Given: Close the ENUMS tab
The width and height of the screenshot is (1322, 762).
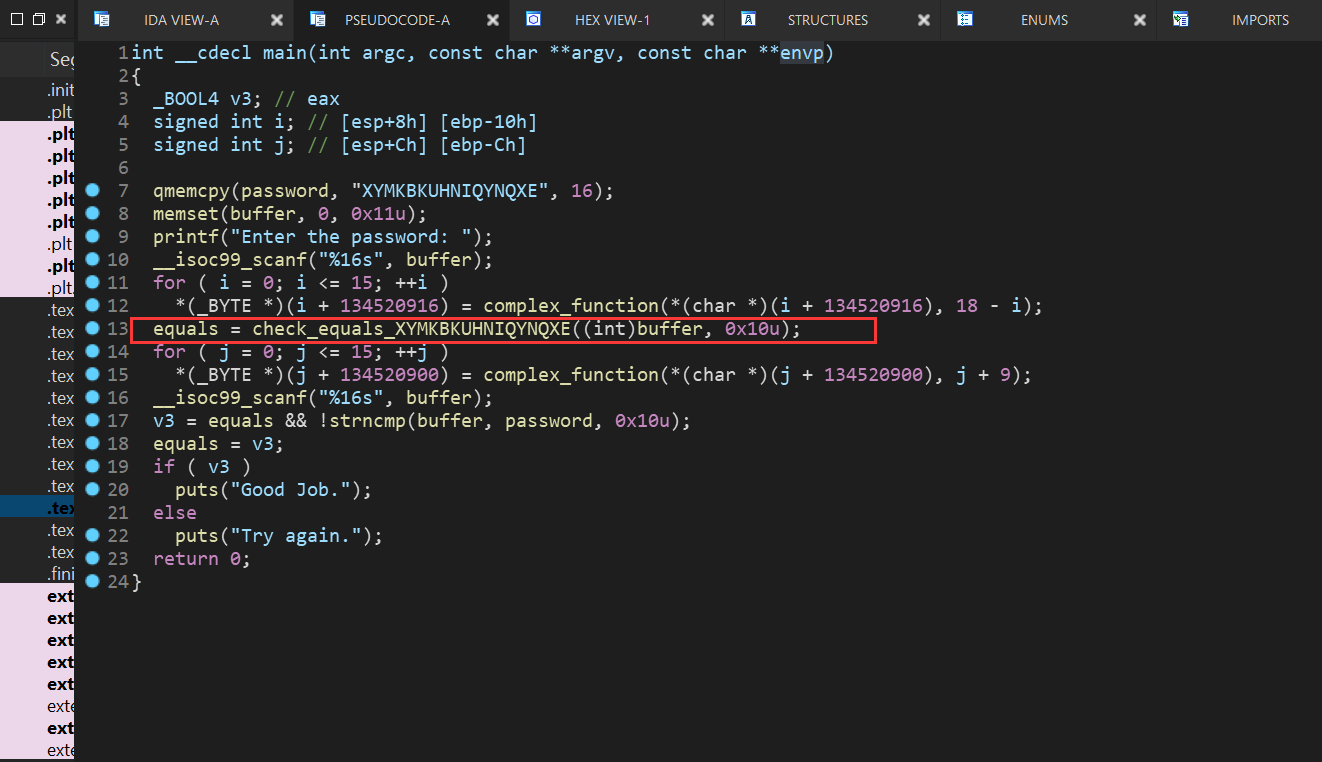Looking at the screenshot, I should tap(1140, 20).
